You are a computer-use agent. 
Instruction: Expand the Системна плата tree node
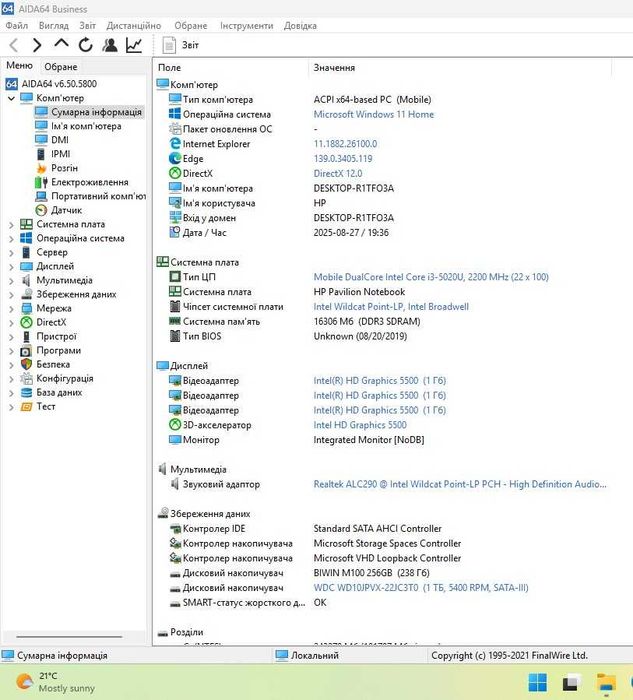[x=11, y=225]
